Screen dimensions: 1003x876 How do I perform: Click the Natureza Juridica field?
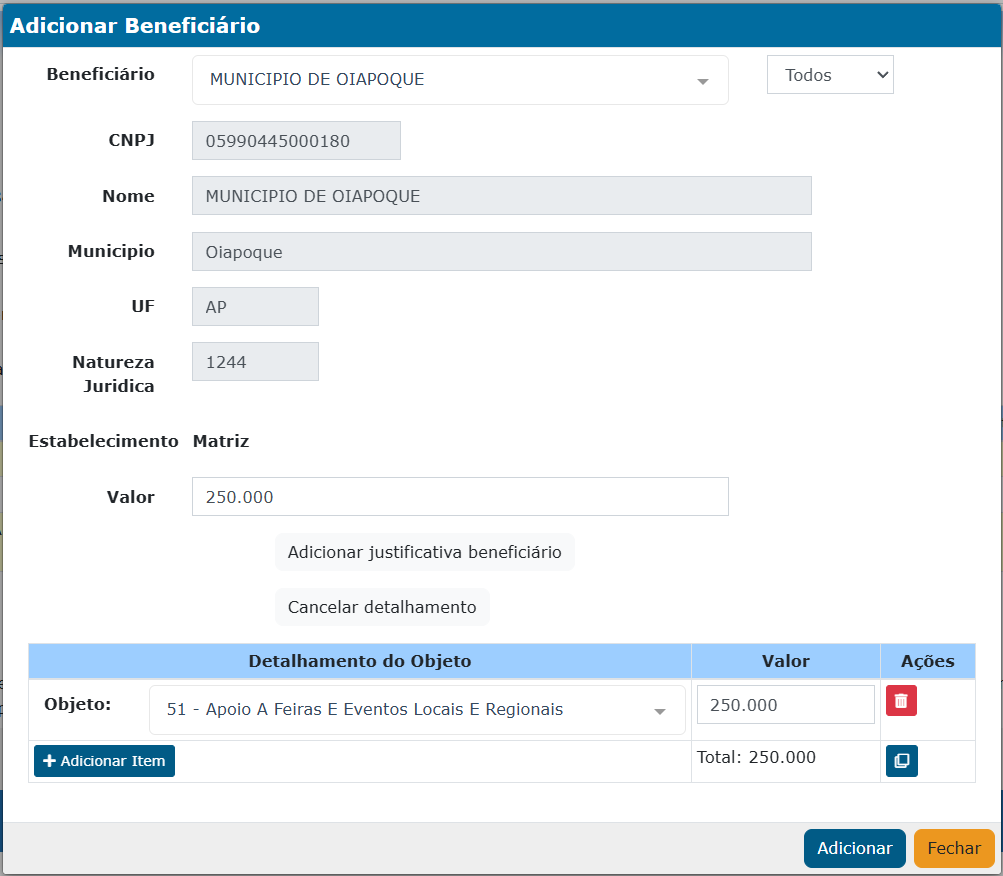[255, 362]
